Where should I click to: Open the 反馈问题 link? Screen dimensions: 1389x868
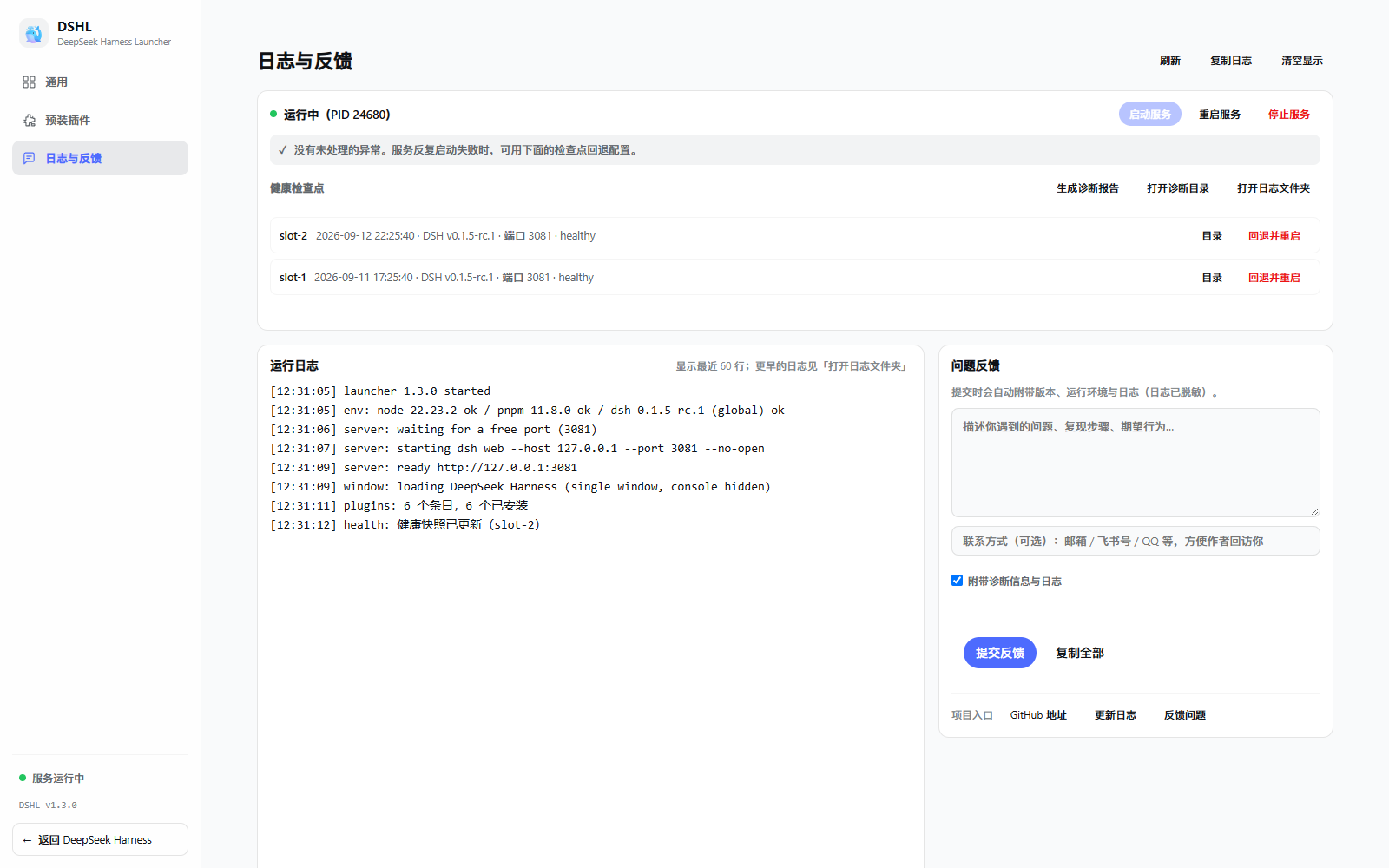[1185, 715]
